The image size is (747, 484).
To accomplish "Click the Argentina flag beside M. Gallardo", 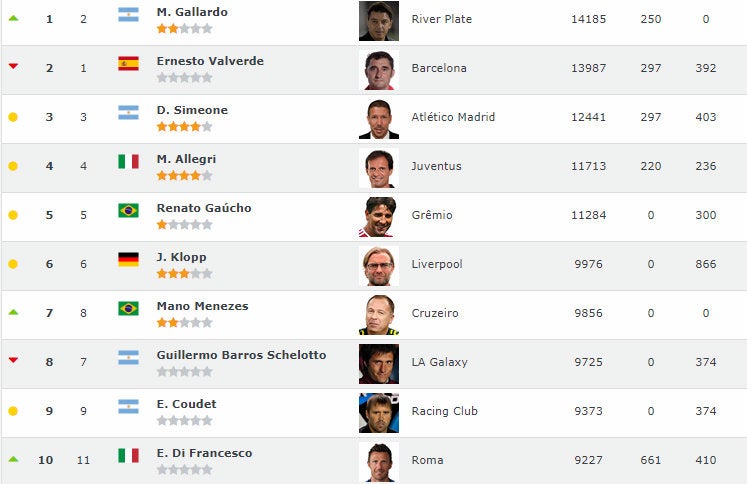I will tap(128, 15).
